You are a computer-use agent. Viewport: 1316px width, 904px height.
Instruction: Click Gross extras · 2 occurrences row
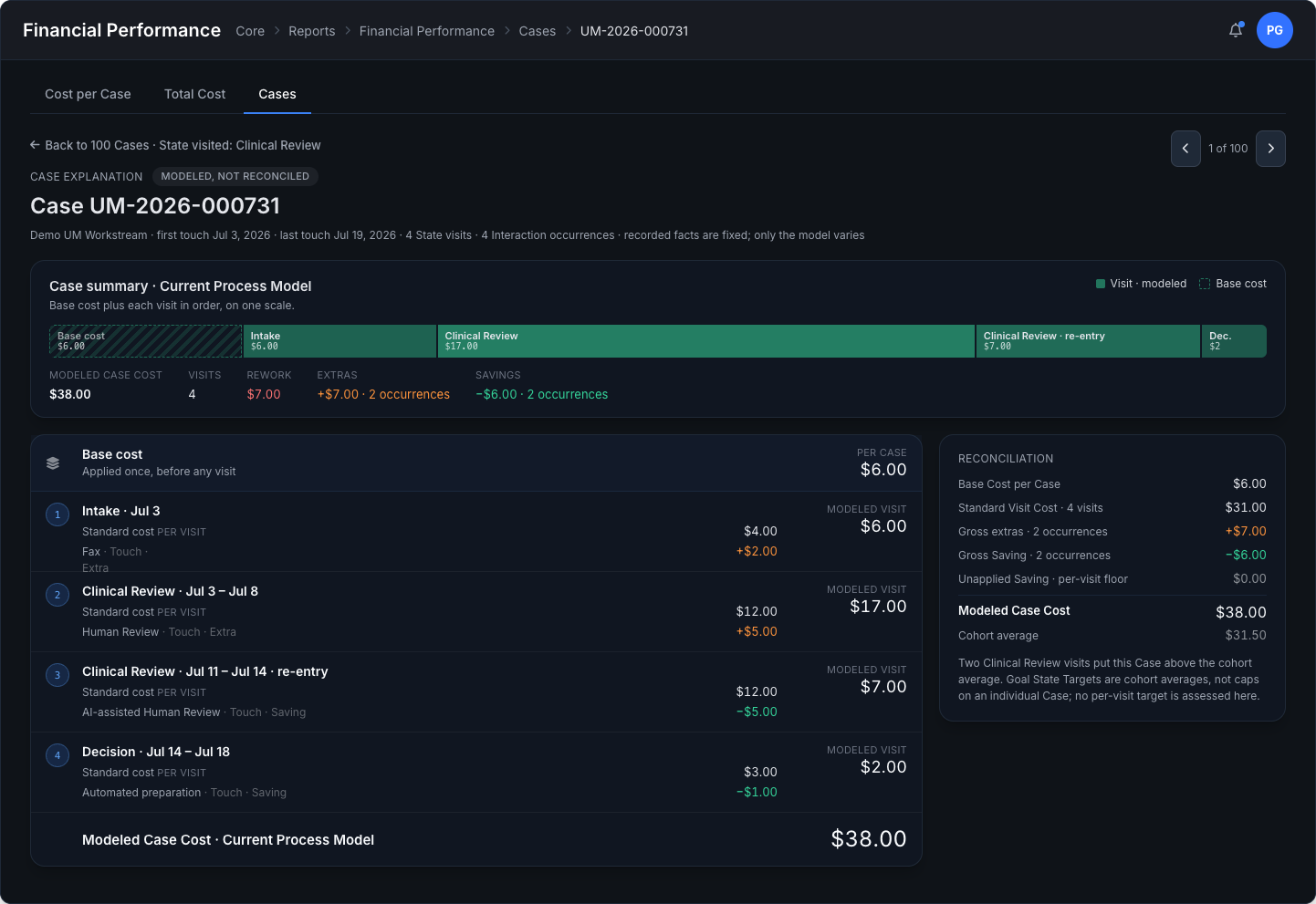[x=1112, y=531]
